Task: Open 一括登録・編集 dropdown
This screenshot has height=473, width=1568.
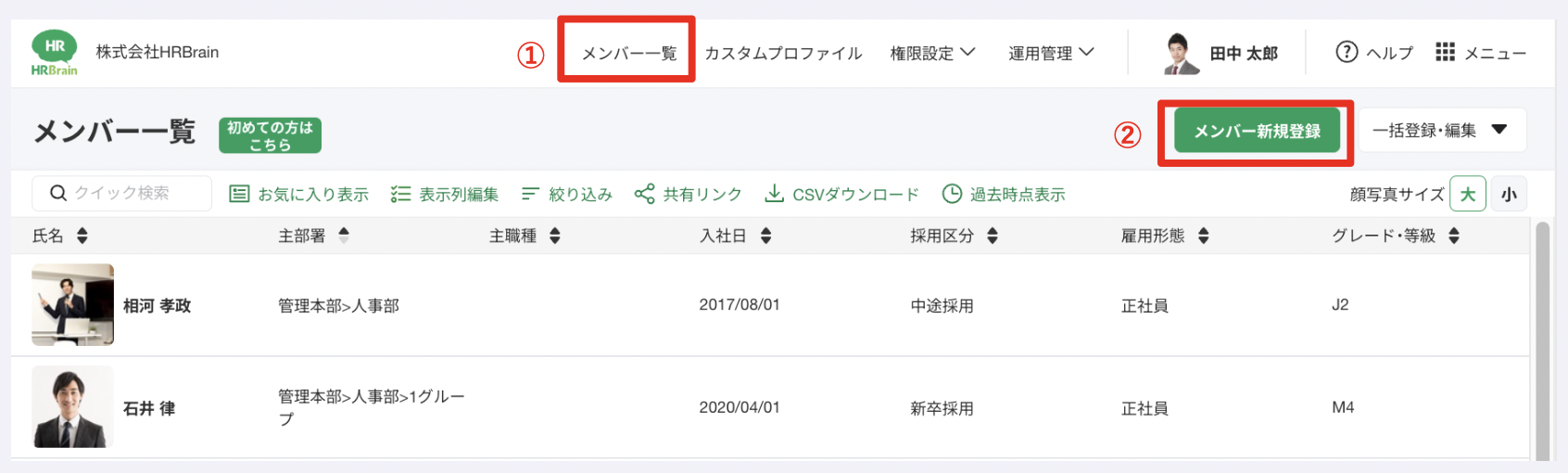Action: click(1441, 131)
